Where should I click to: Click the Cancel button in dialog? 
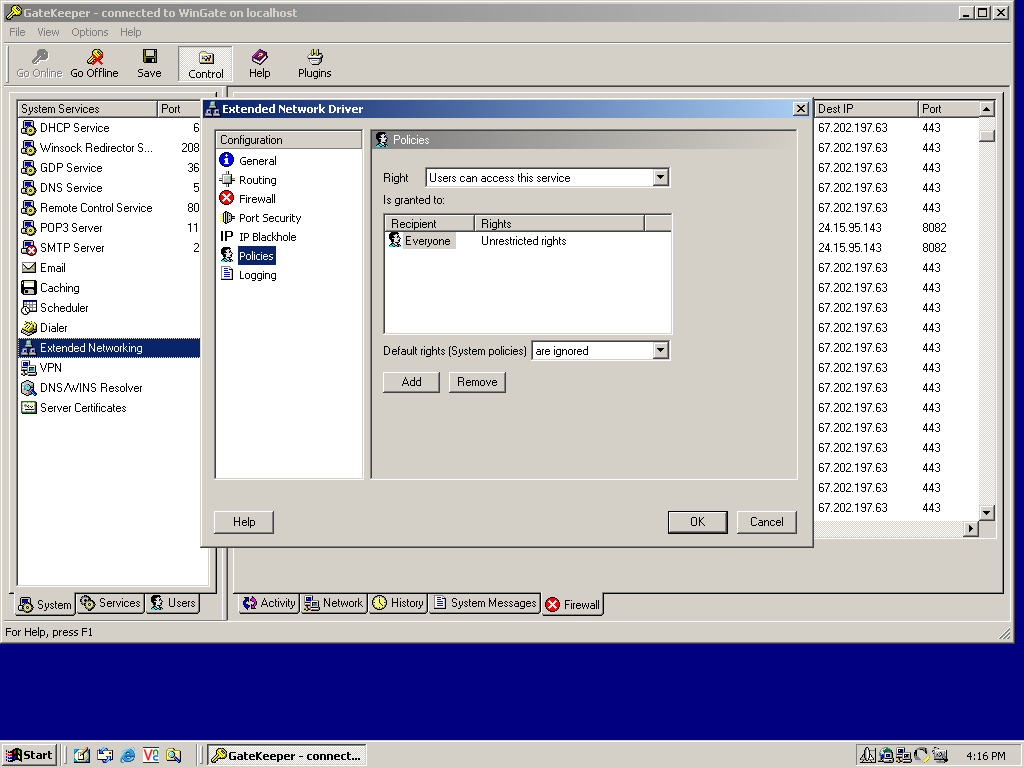[767, 522]
